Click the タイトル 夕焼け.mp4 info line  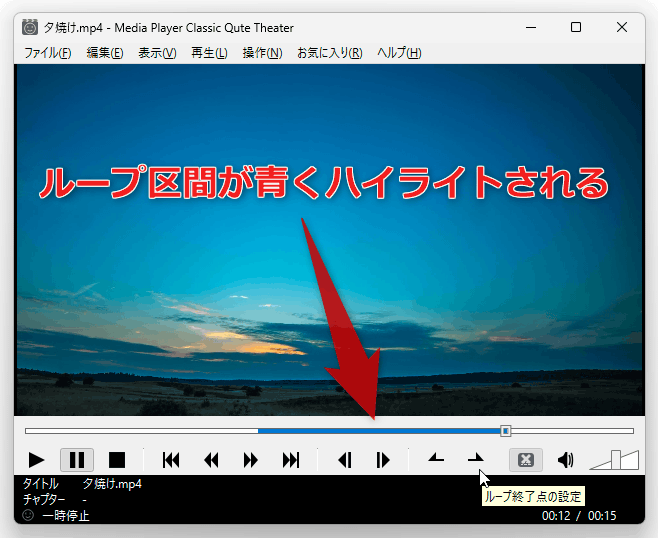coord(82,484)
